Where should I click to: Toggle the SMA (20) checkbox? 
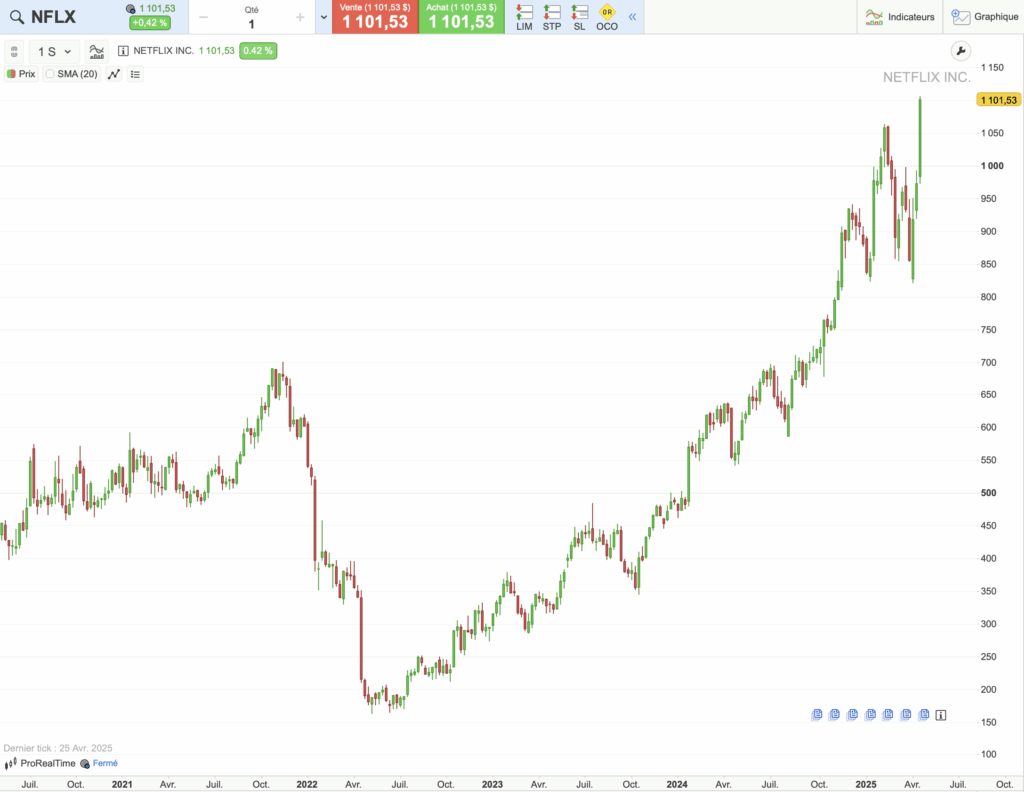pyautogui.click(x=50, y=74)
